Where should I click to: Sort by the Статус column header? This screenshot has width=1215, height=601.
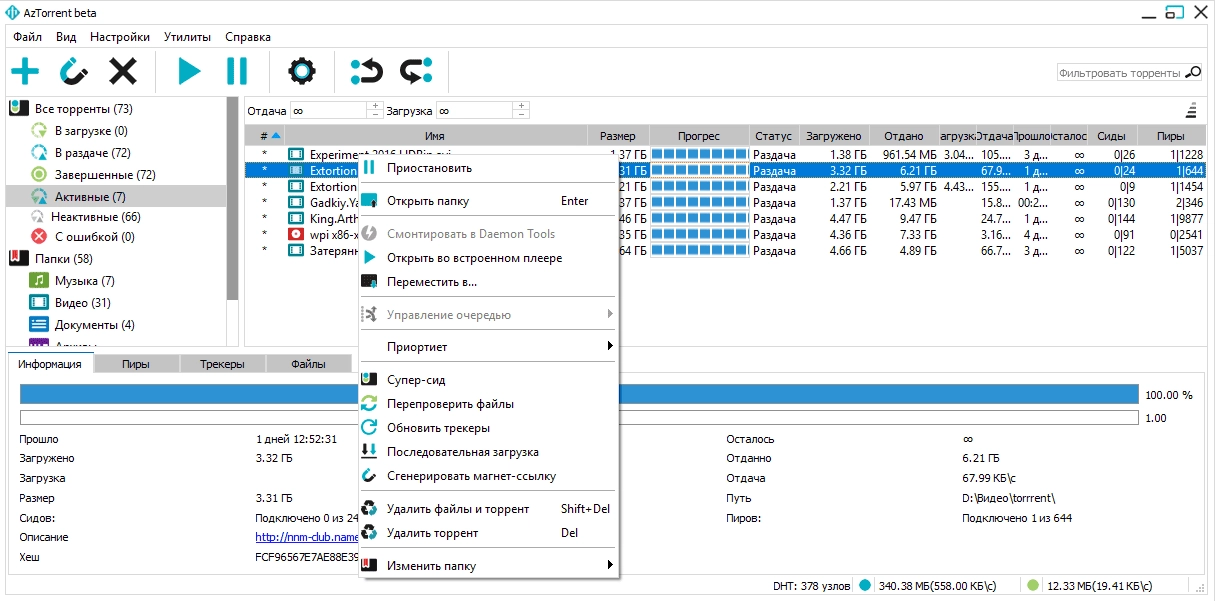pos(774,136)
